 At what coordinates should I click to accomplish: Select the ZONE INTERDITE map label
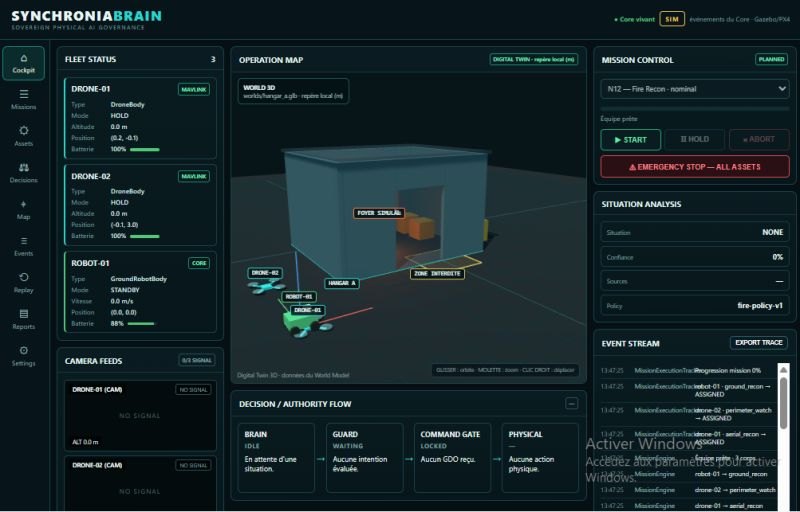coord(437,274)
